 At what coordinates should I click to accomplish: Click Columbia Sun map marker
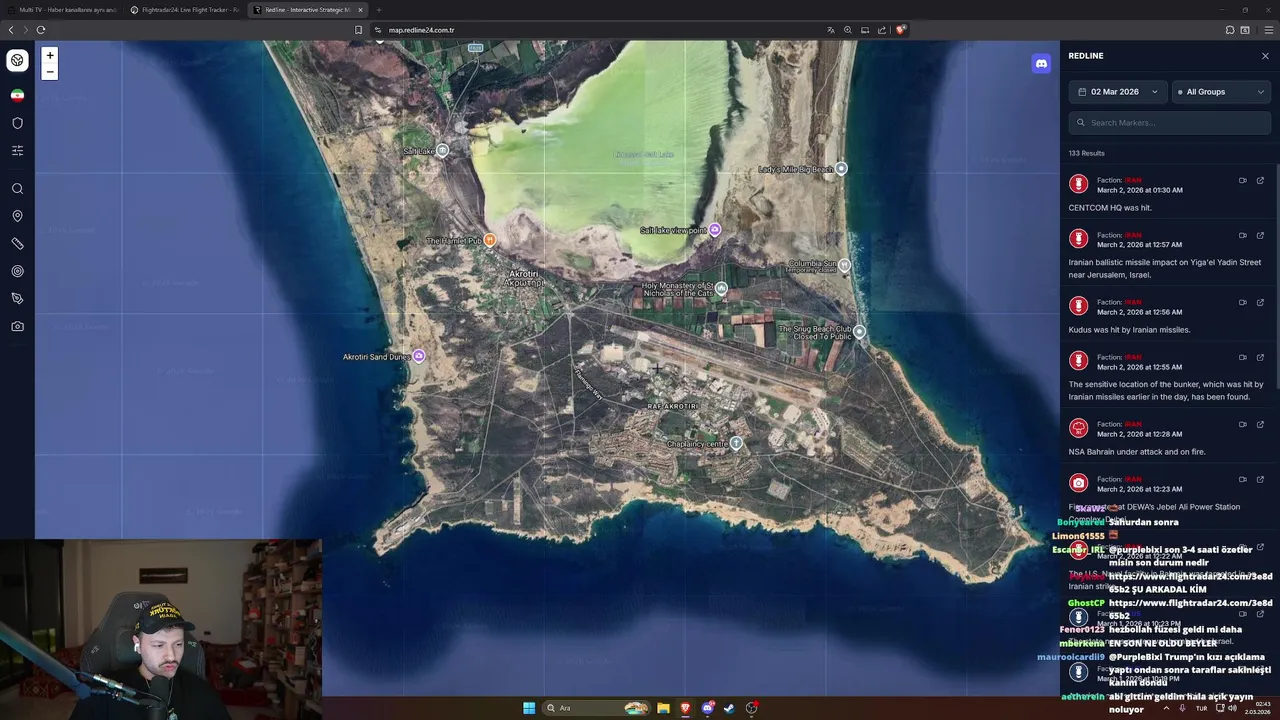click(x=844, y=265)
